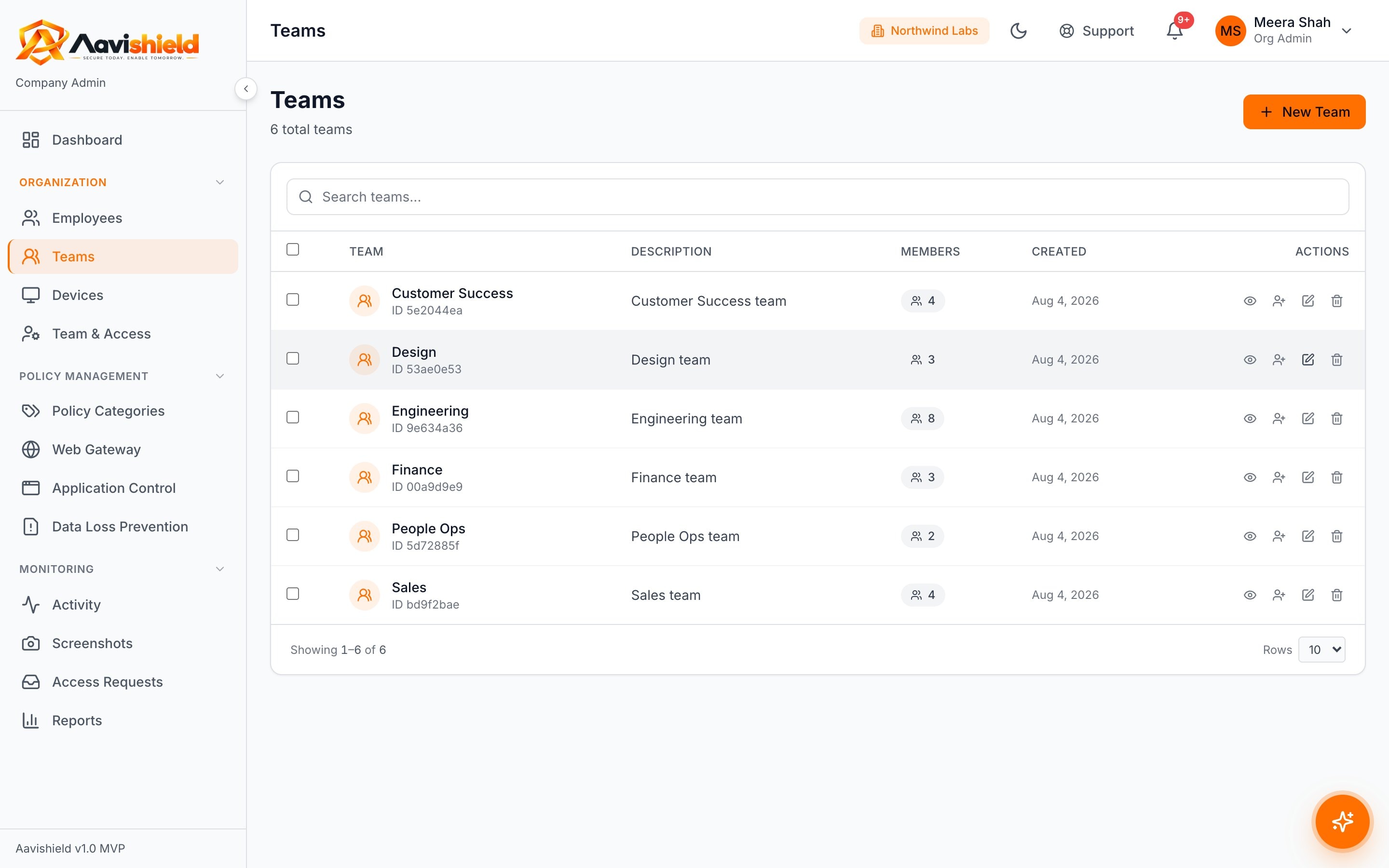Image resolution: width=1389 pixels, height=868 pixels.
Task: Select all teams with the header checkbox
Action: click(293, 249)
